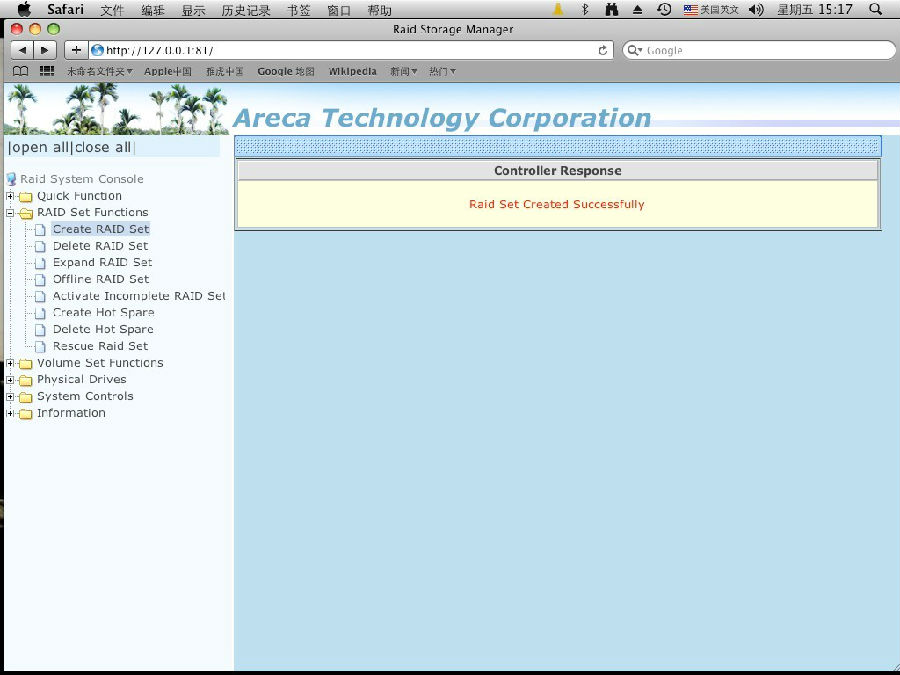Open the Safari menu
The width and height of the screenshot is (900, 675).
pos(65,10)
